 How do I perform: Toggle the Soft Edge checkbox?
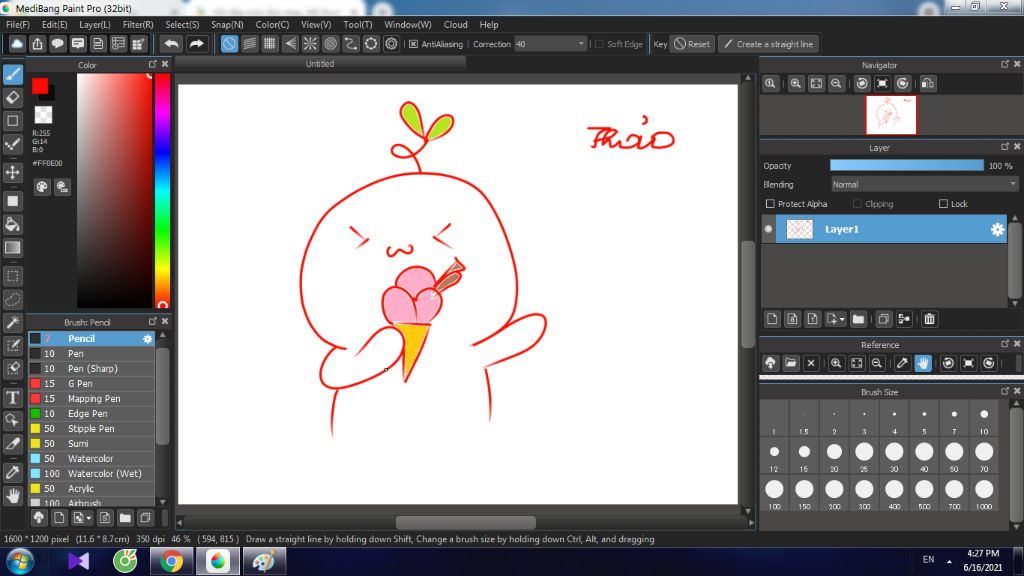click(600, 44)
